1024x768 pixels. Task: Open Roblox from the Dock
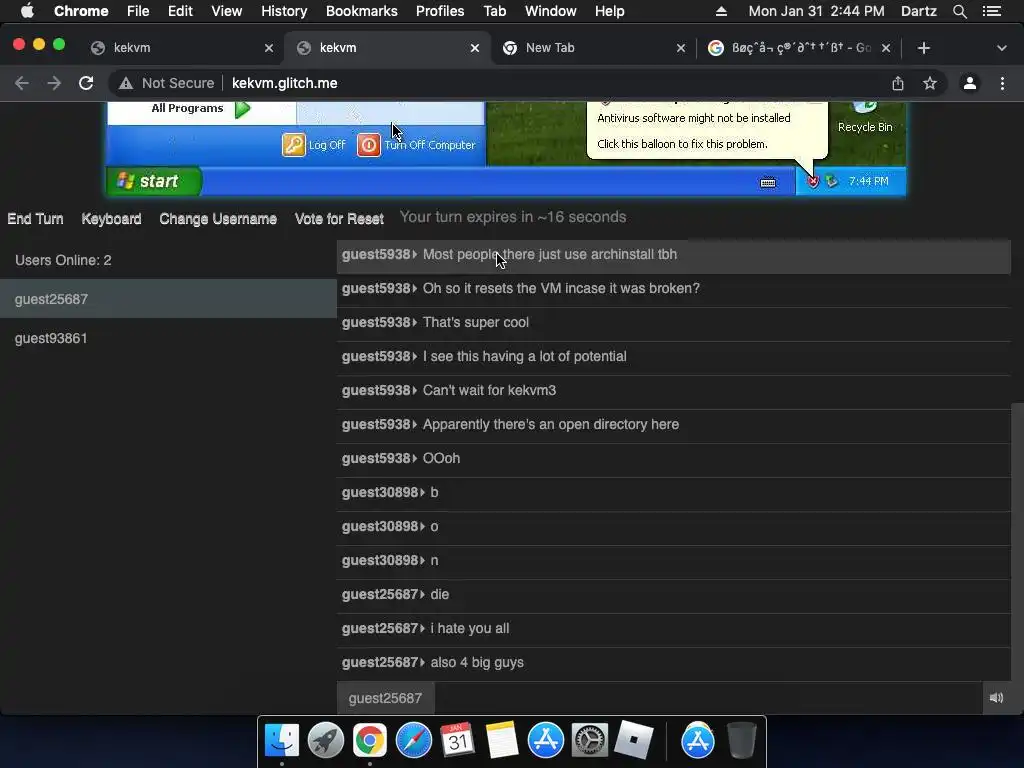tap(633, 741)
